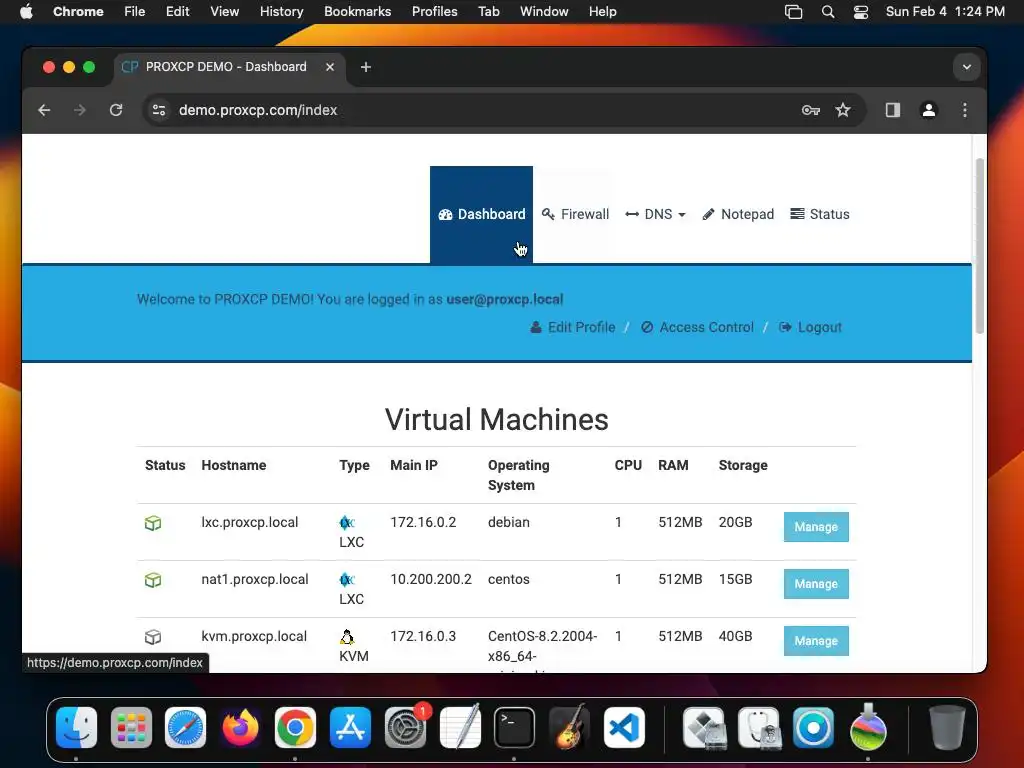This screenshot has height=768, width=1024.
Task: Open System Settings from the dock
Action: coord(405,728)
